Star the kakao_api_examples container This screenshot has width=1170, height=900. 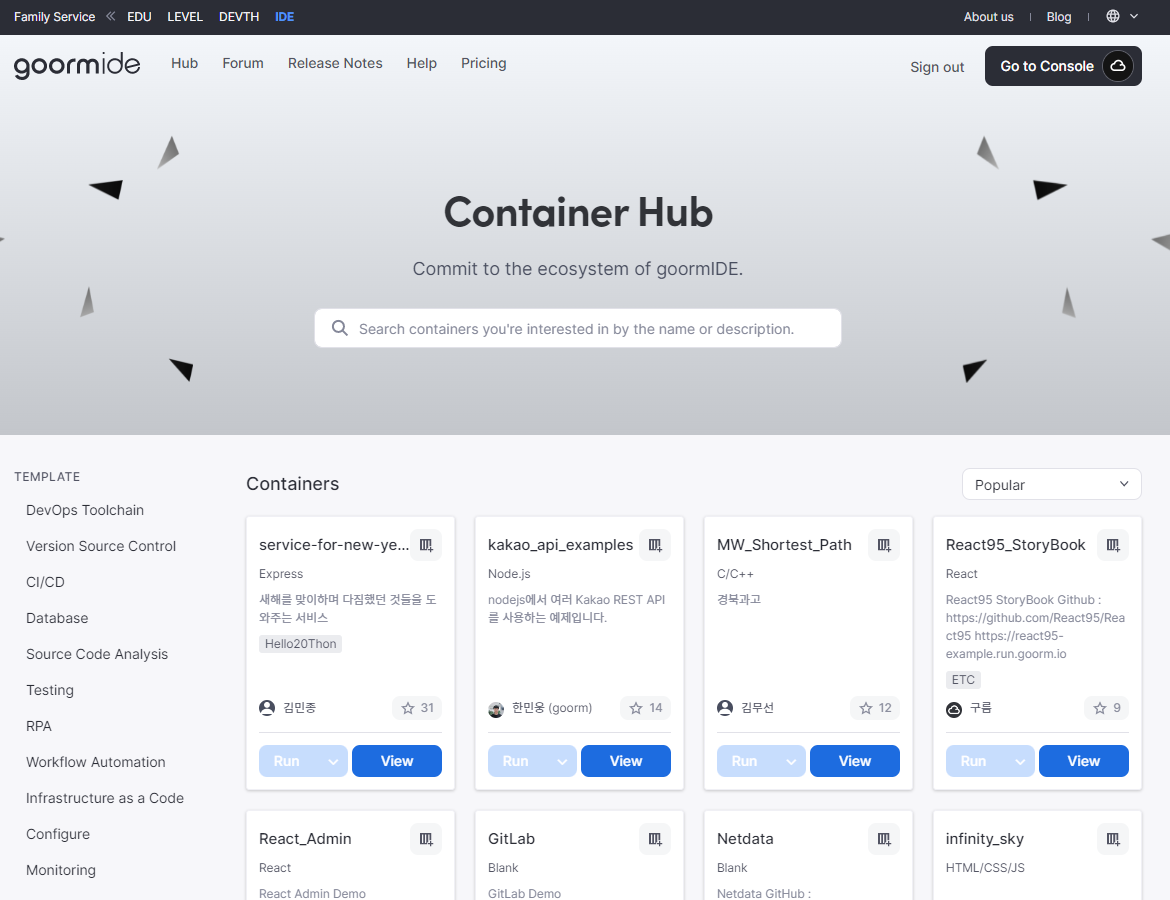[645, 707]
